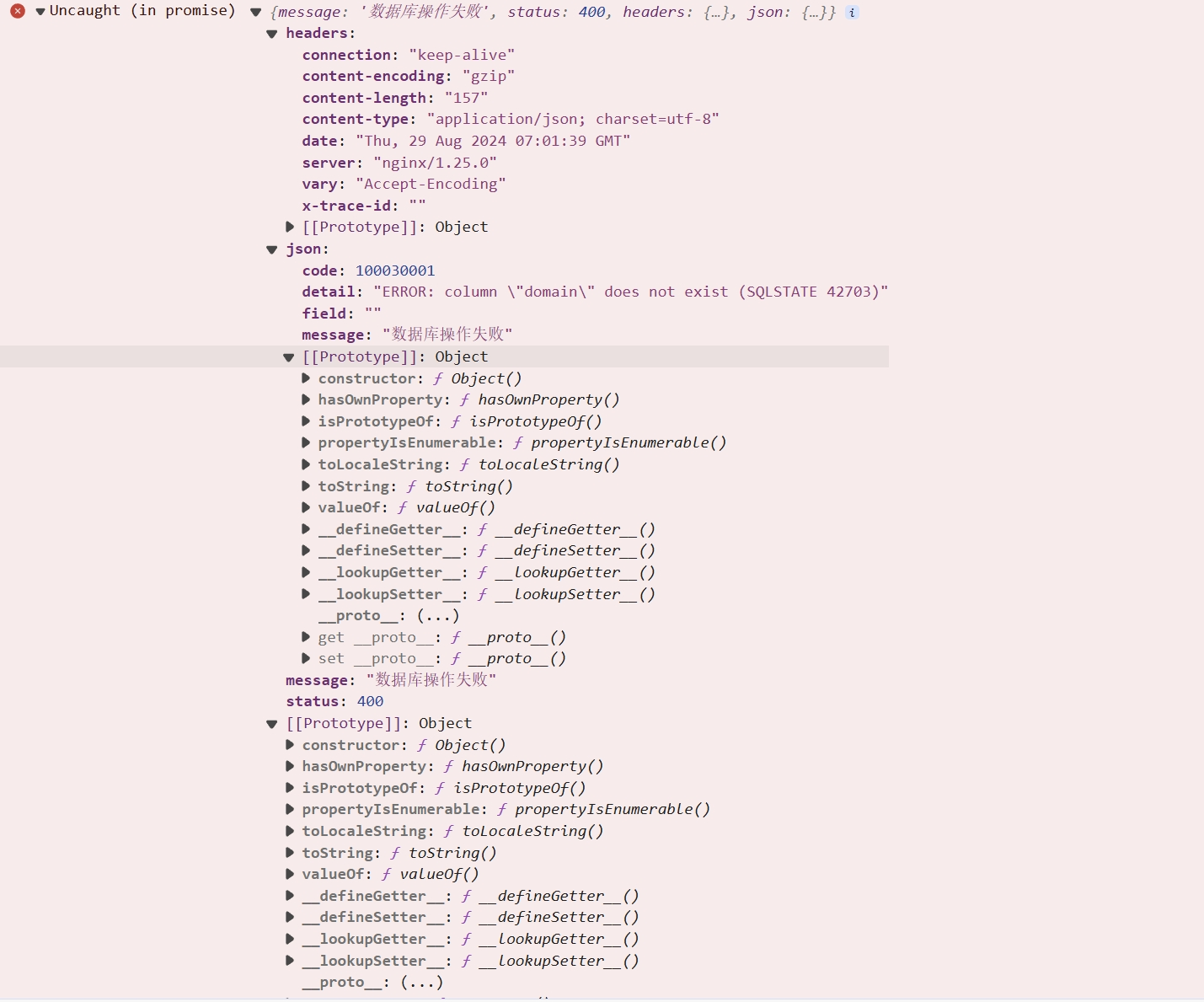This screenshot has height=1002, width=1204.
Task: Expand toLocaleString in json's Prototype
Action: pyautogui.click(x=306, y=464)
